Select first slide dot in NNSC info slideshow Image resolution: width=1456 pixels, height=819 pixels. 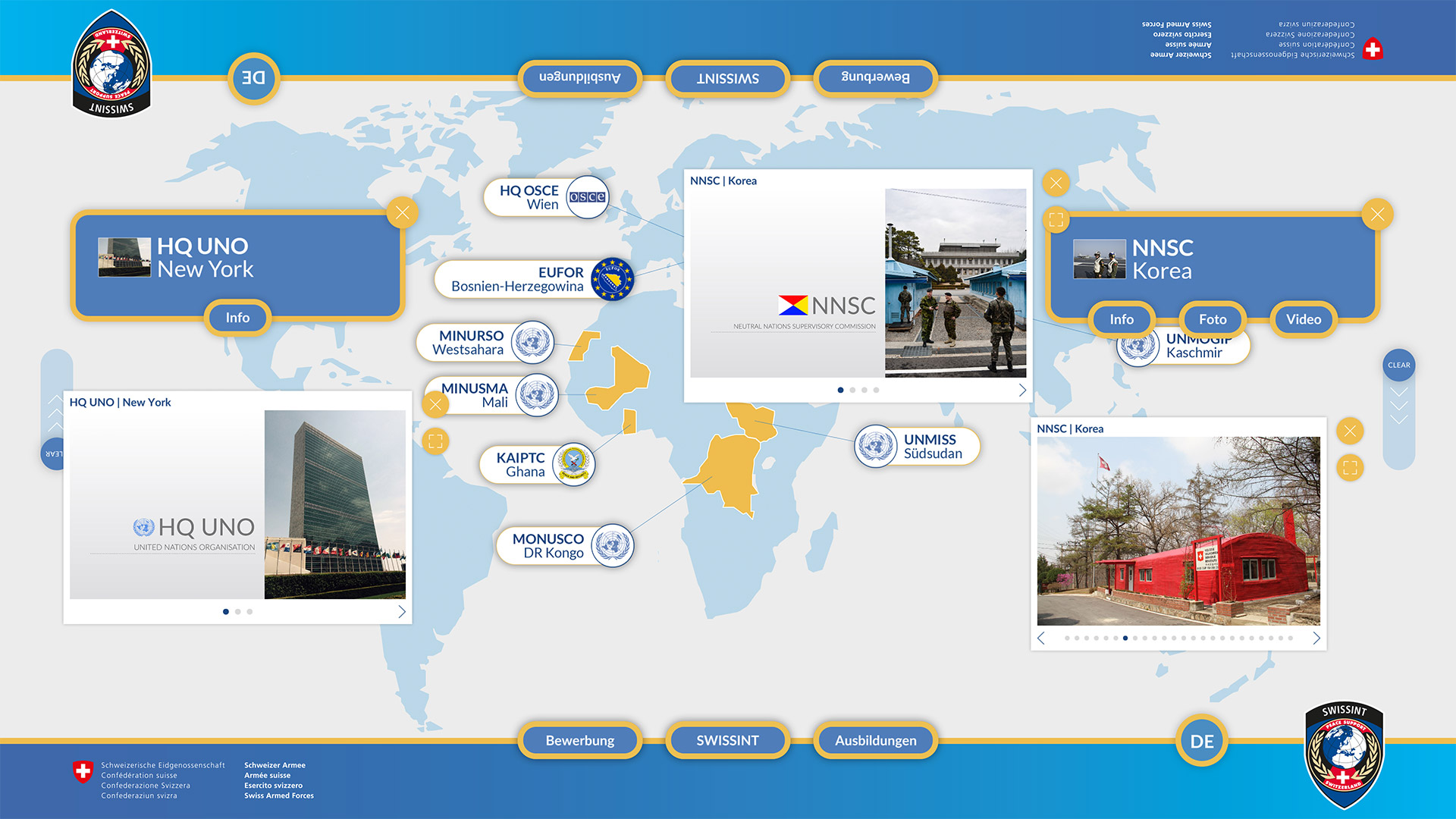(840, 390)
